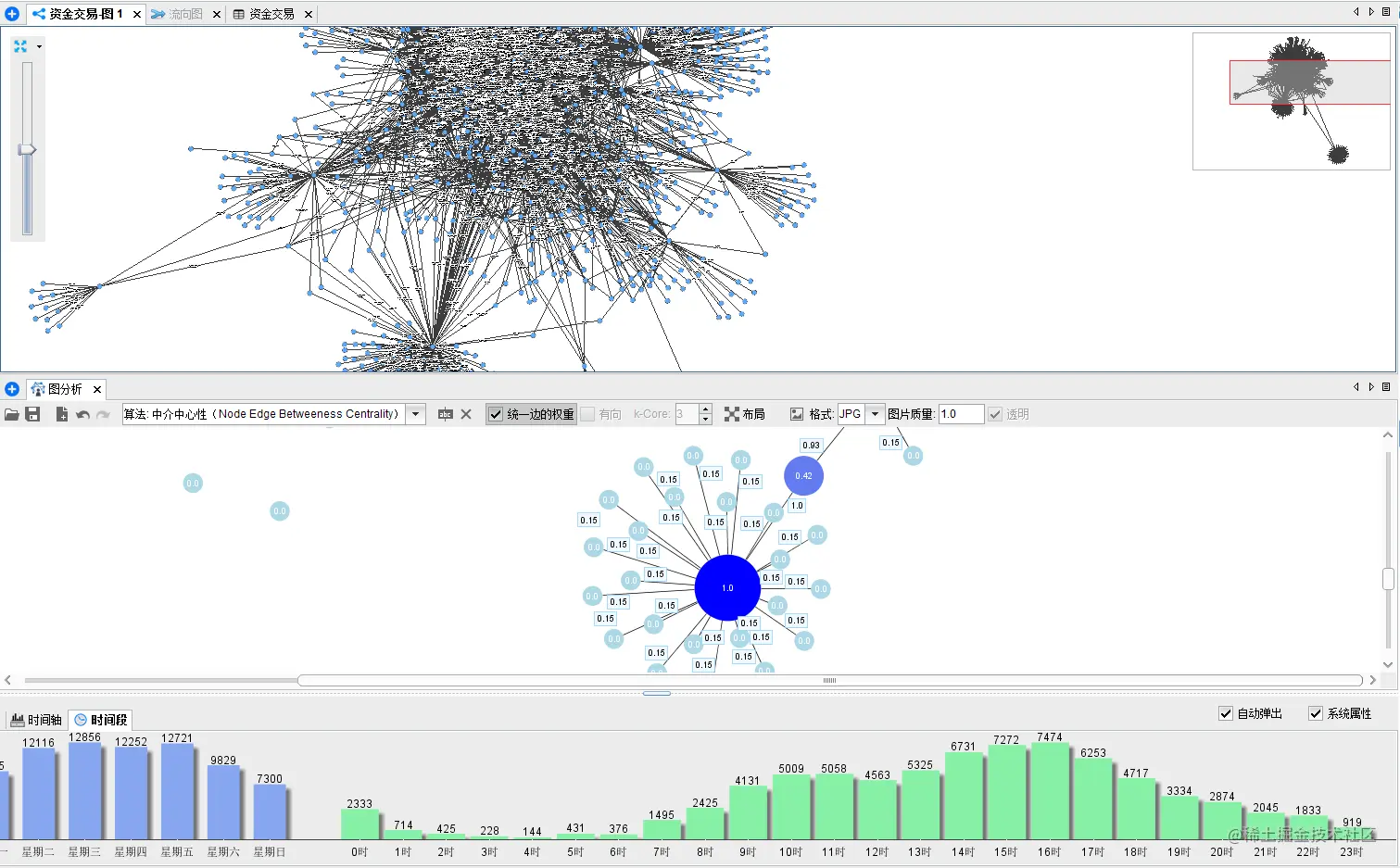Click the 0时 bar labeled 2333

359,824
